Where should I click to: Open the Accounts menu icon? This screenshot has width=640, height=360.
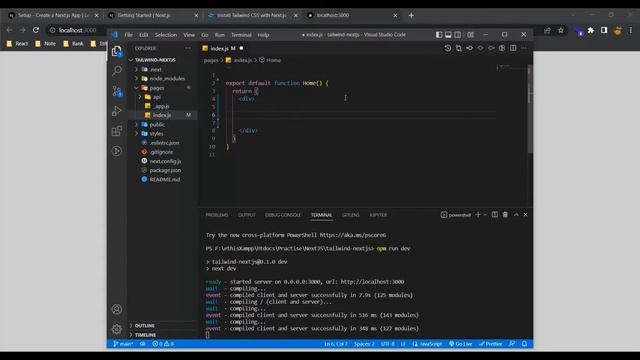tap(117, 309)
